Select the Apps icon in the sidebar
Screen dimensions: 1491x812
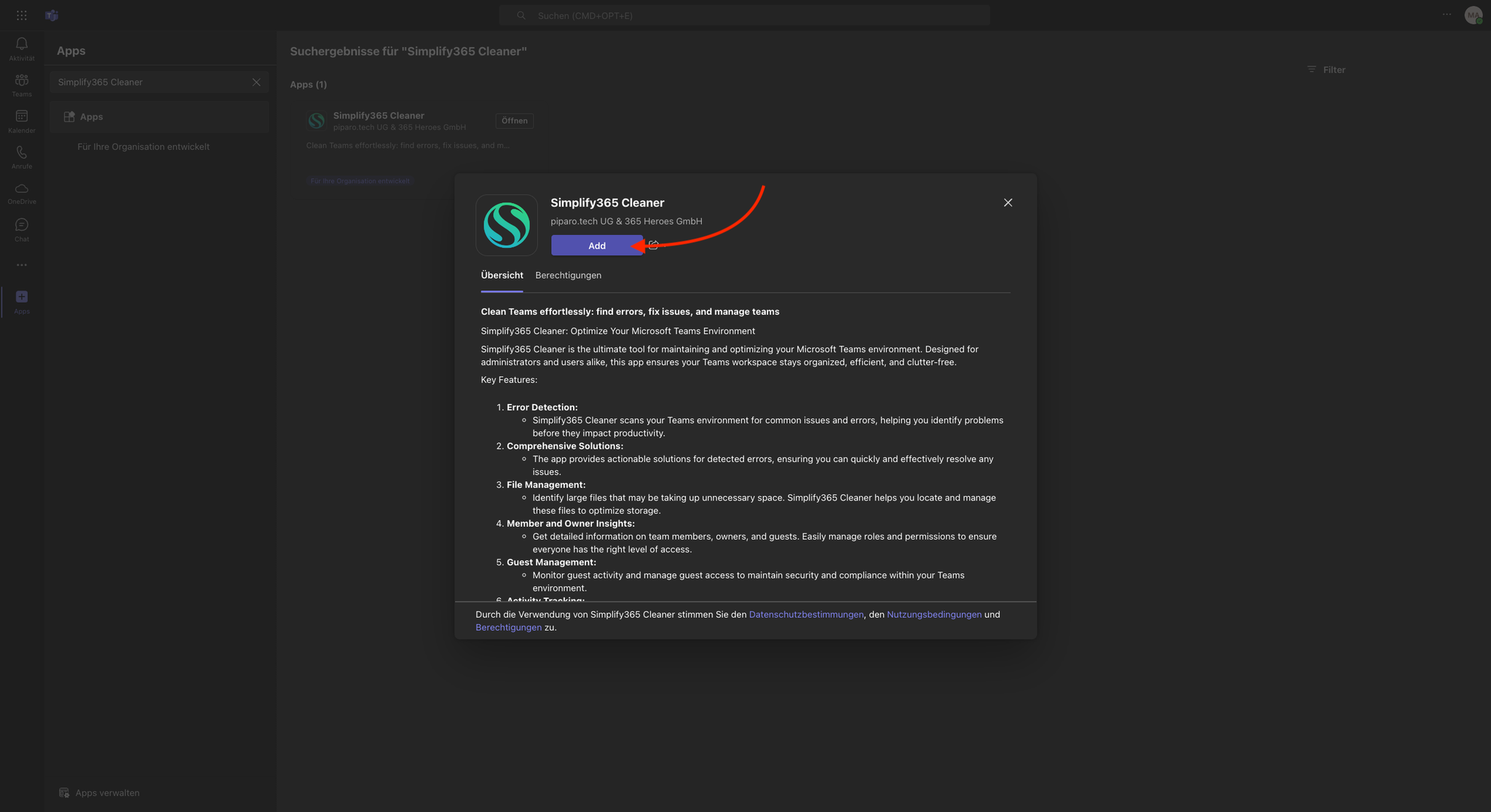(22, 302)
